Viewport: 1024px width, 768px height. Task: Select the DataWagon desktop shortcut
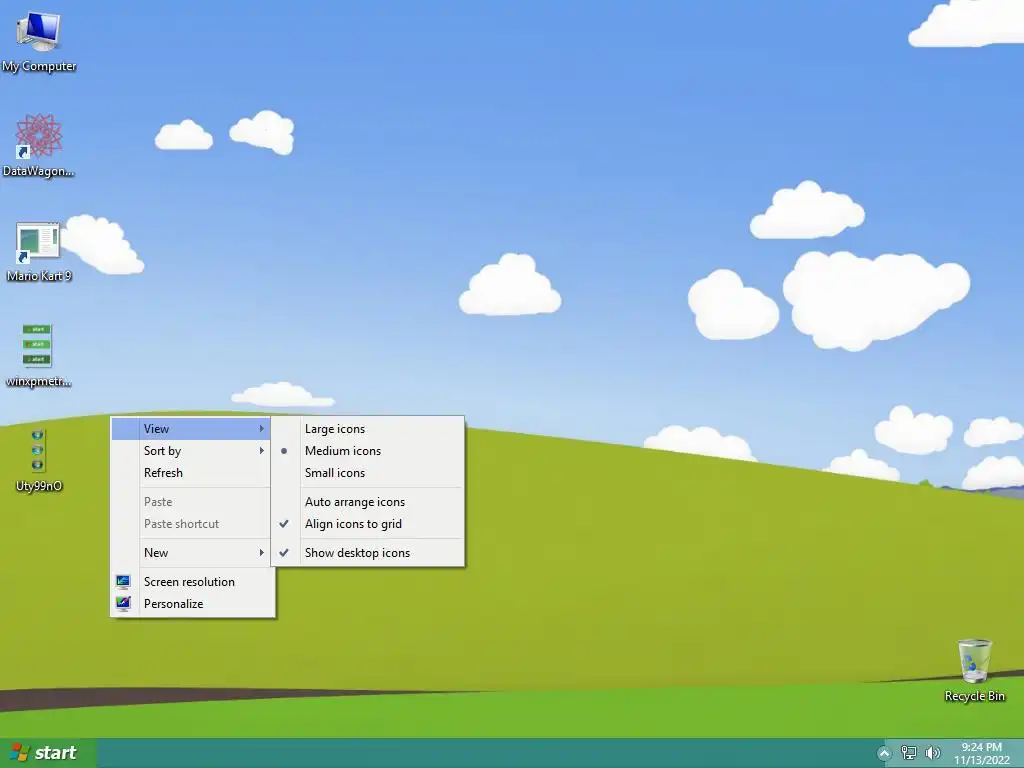click(39, 146)
